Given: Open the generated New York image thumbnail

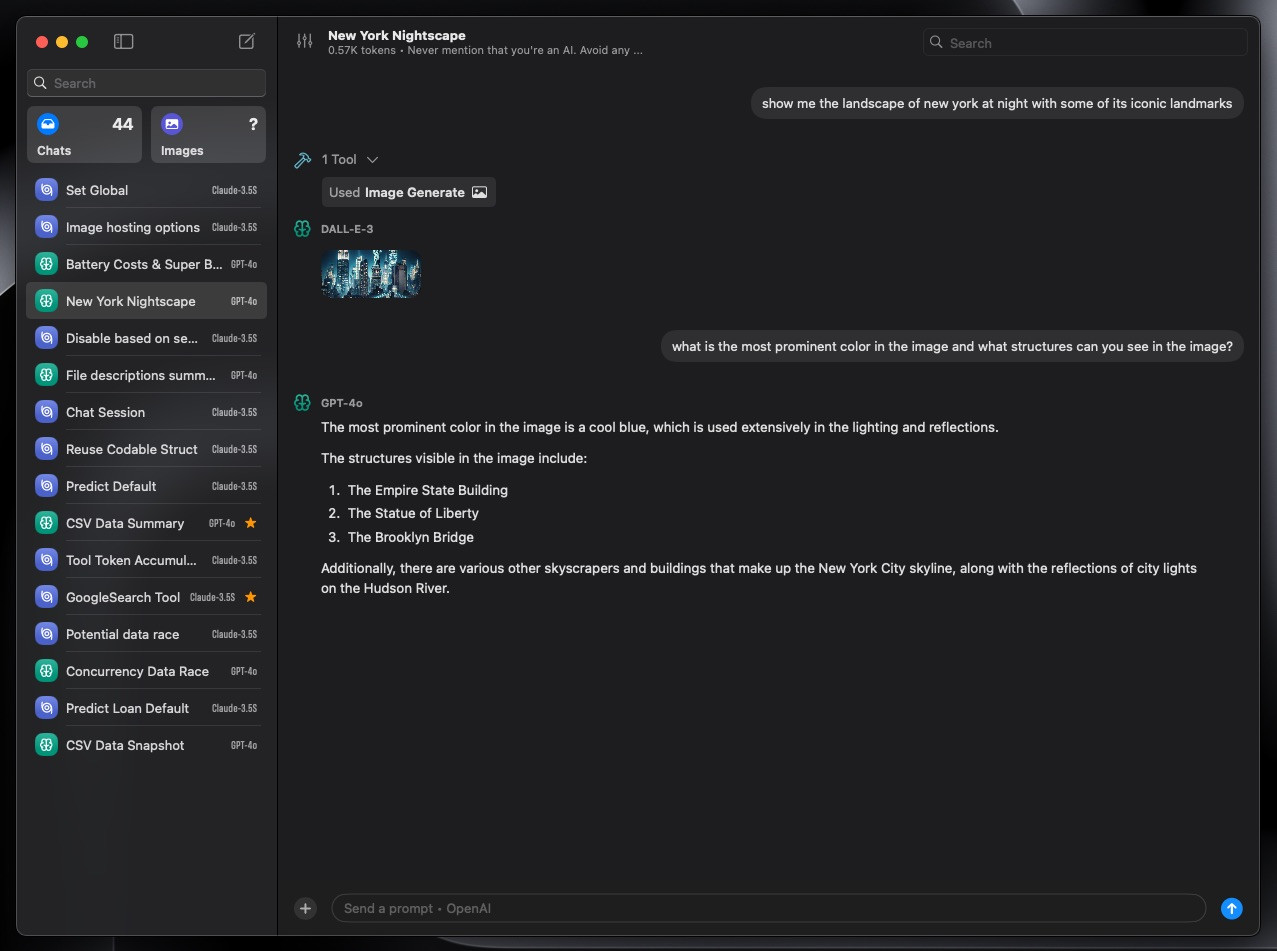Looking at the screenshot, I should point(371,274).
